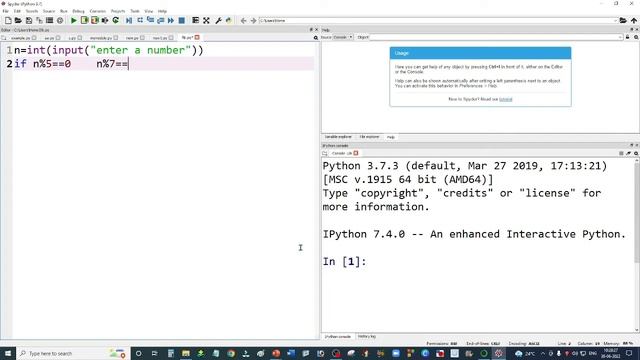Open the Consoles menu
This screenshot has width=640, height=360.
coord(98,11)
